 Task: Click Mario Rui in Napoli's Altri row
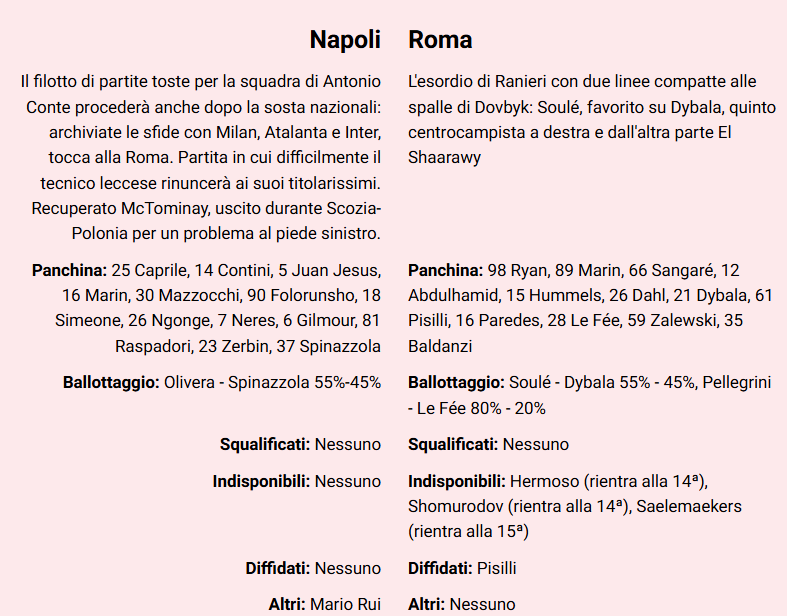[x=345, y=604]
